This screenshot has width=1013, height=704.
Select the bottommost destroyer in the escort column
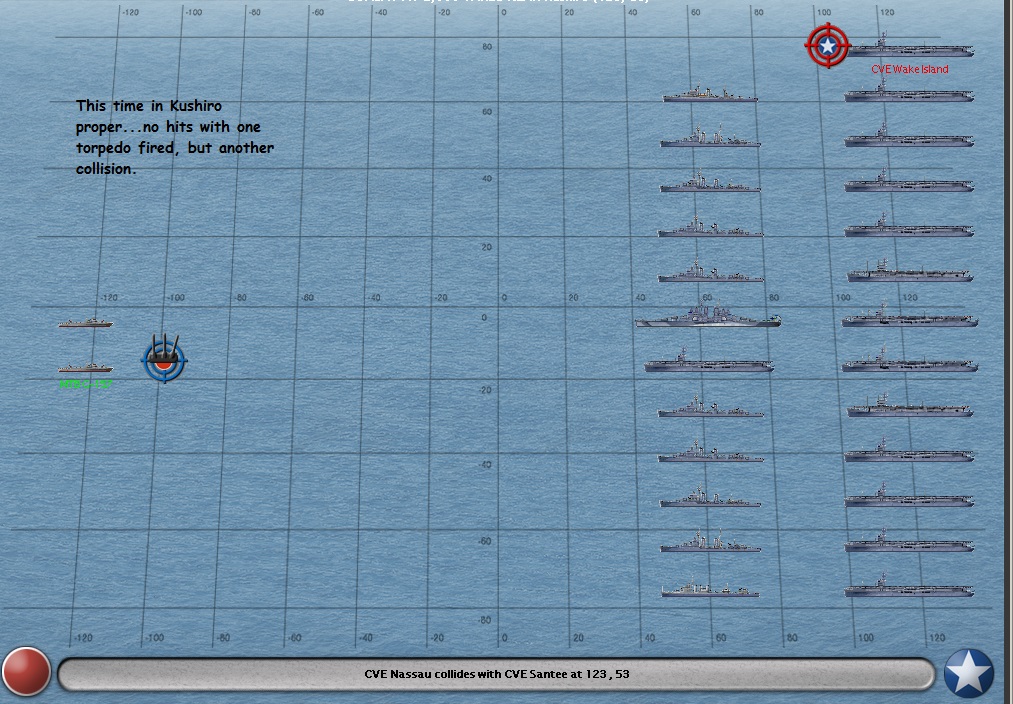click(709, 588)
